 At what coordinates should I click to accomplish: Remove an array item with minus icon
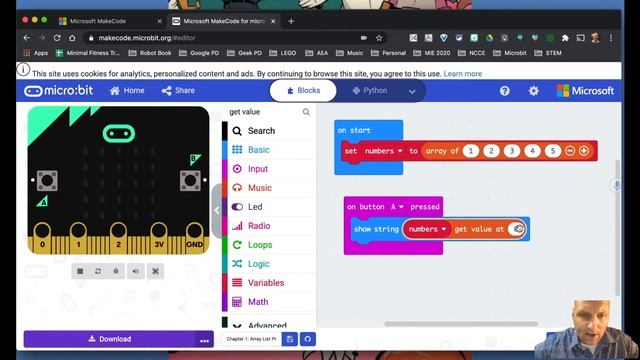click(x=570, y=151)
